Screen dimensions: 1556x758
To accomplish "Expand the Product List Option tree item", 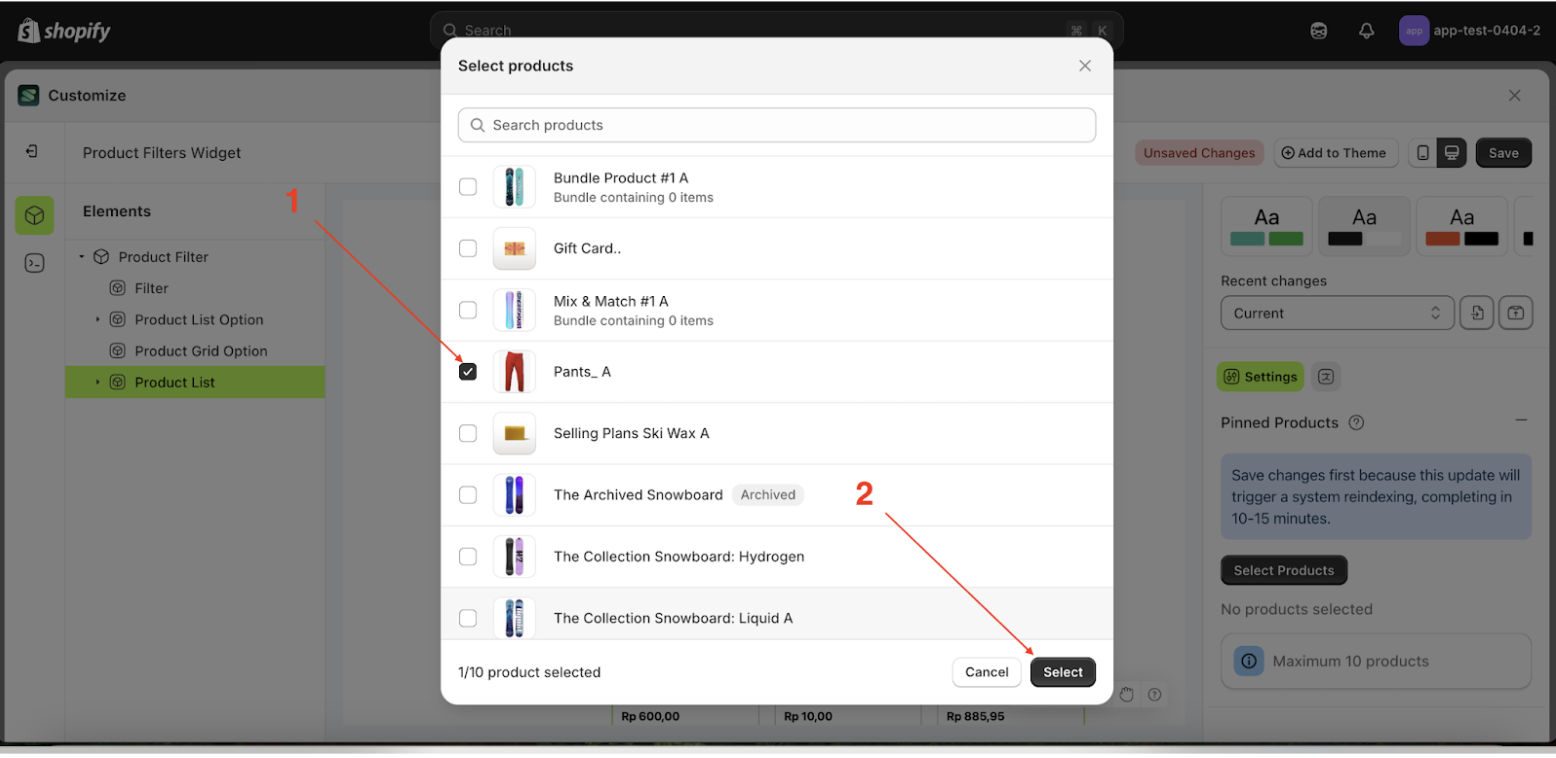I will (98, 320).
